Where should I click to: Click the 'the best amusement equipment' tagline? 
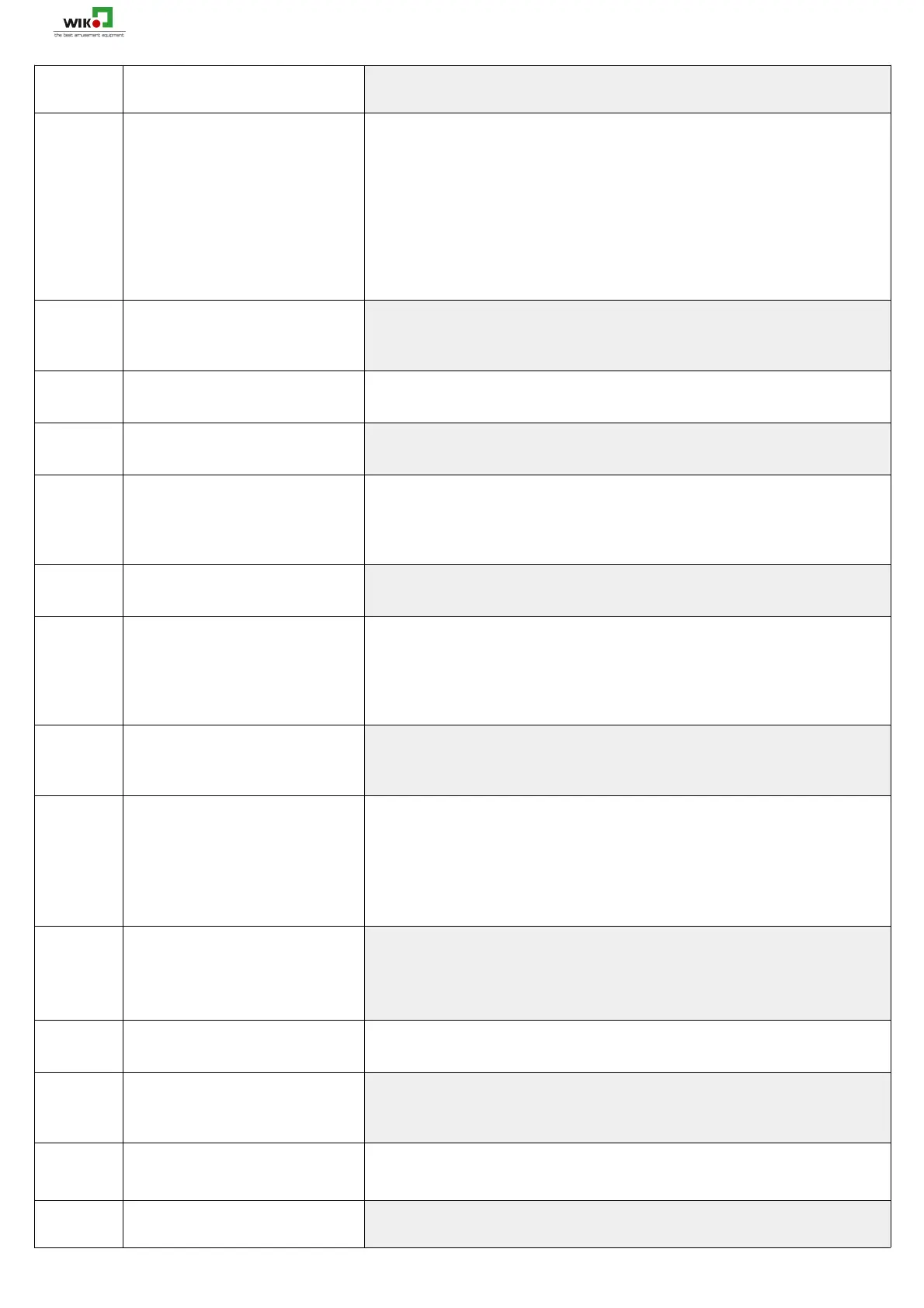point(89,35)
